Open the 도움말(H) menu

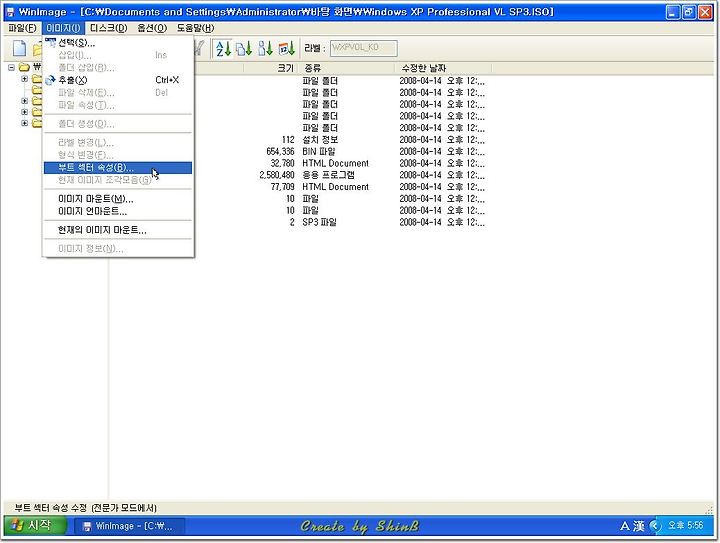coord(195,28)
